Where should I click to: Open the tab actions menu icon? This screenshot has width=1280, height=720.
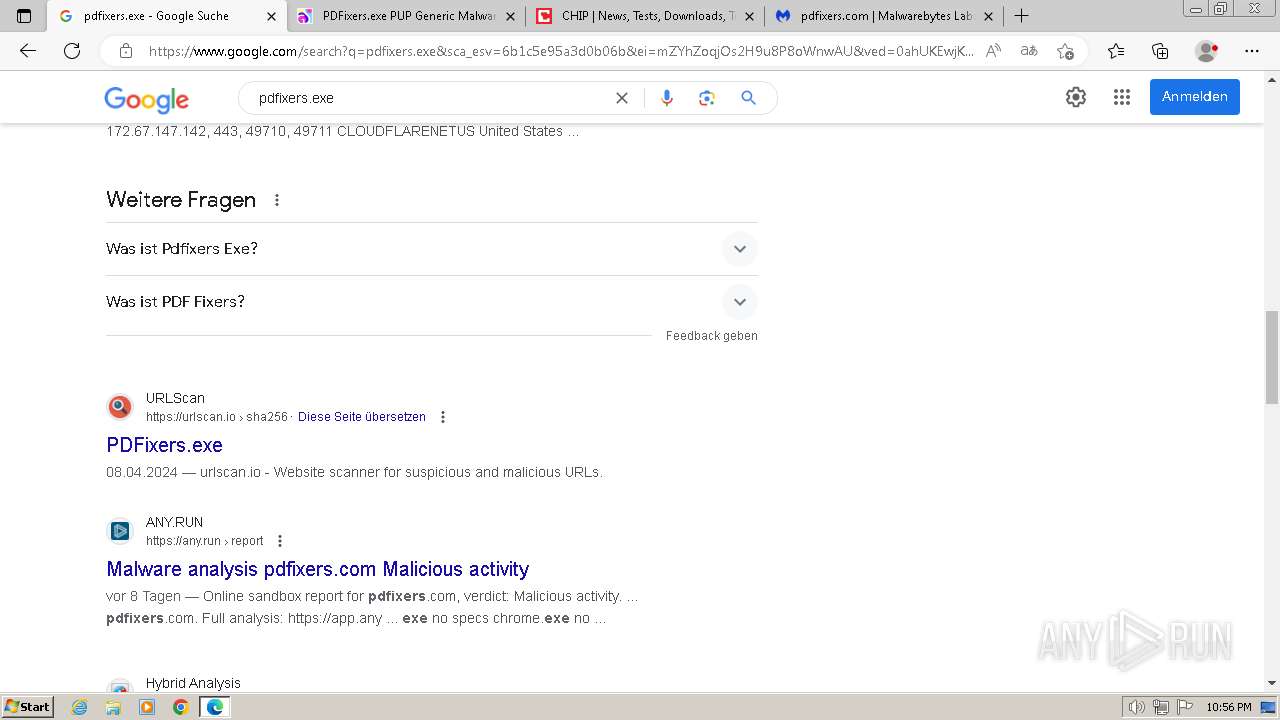point(24,16)
